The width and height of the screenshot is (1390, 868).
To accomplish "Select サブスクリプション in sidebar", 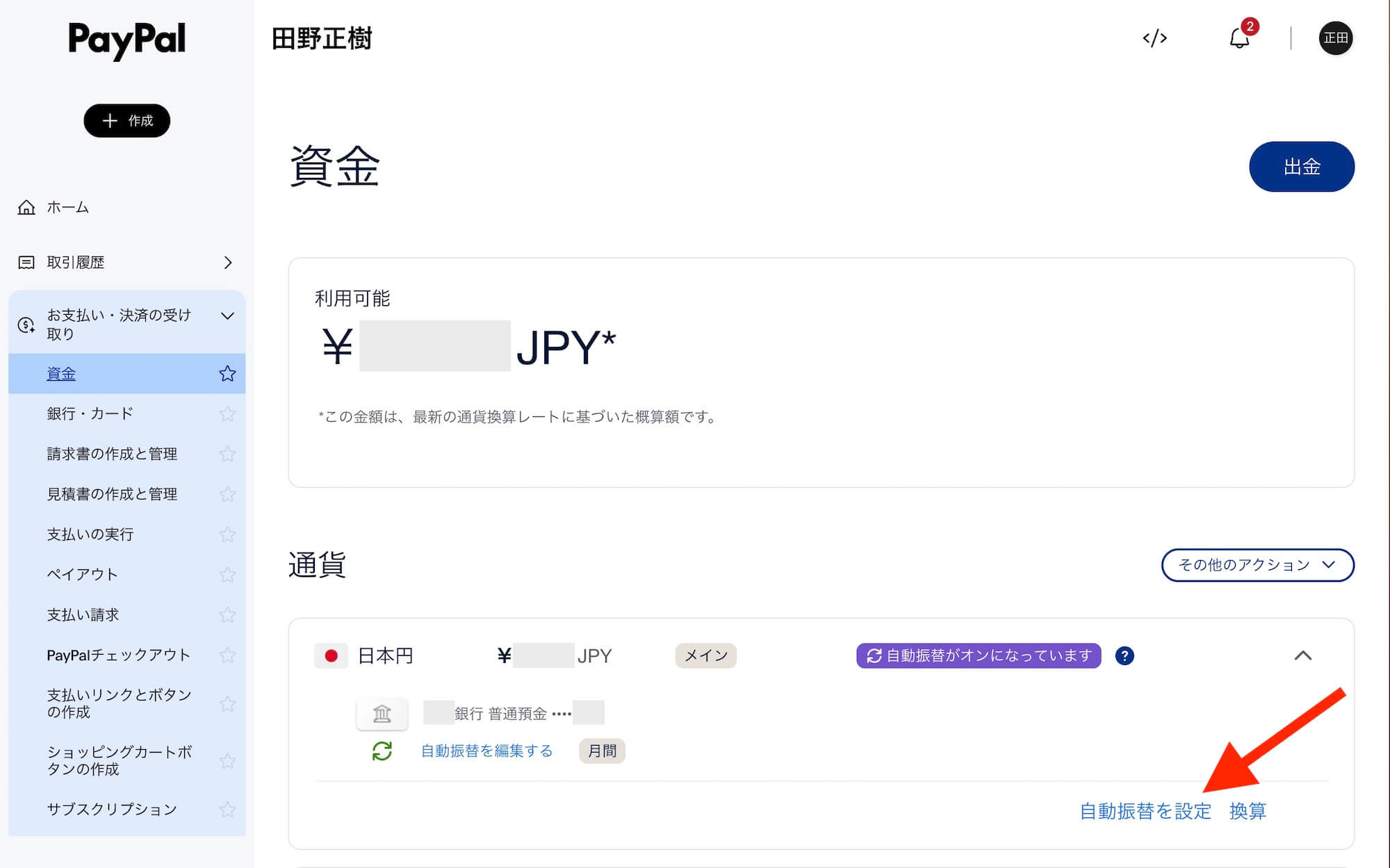I will (112, 809).
